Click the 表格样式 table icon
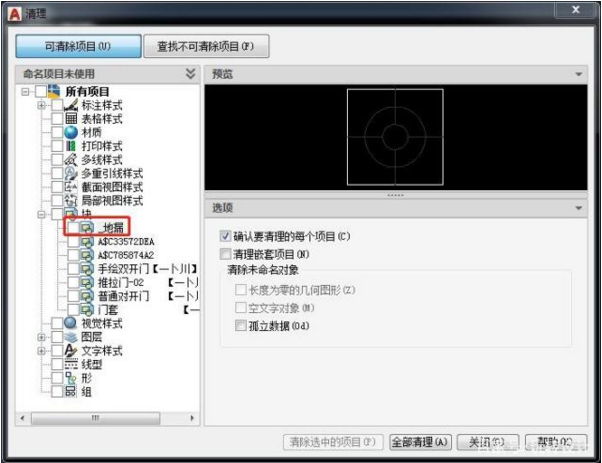The width and height of the screenshot is (602, 463). coord(71,118)
